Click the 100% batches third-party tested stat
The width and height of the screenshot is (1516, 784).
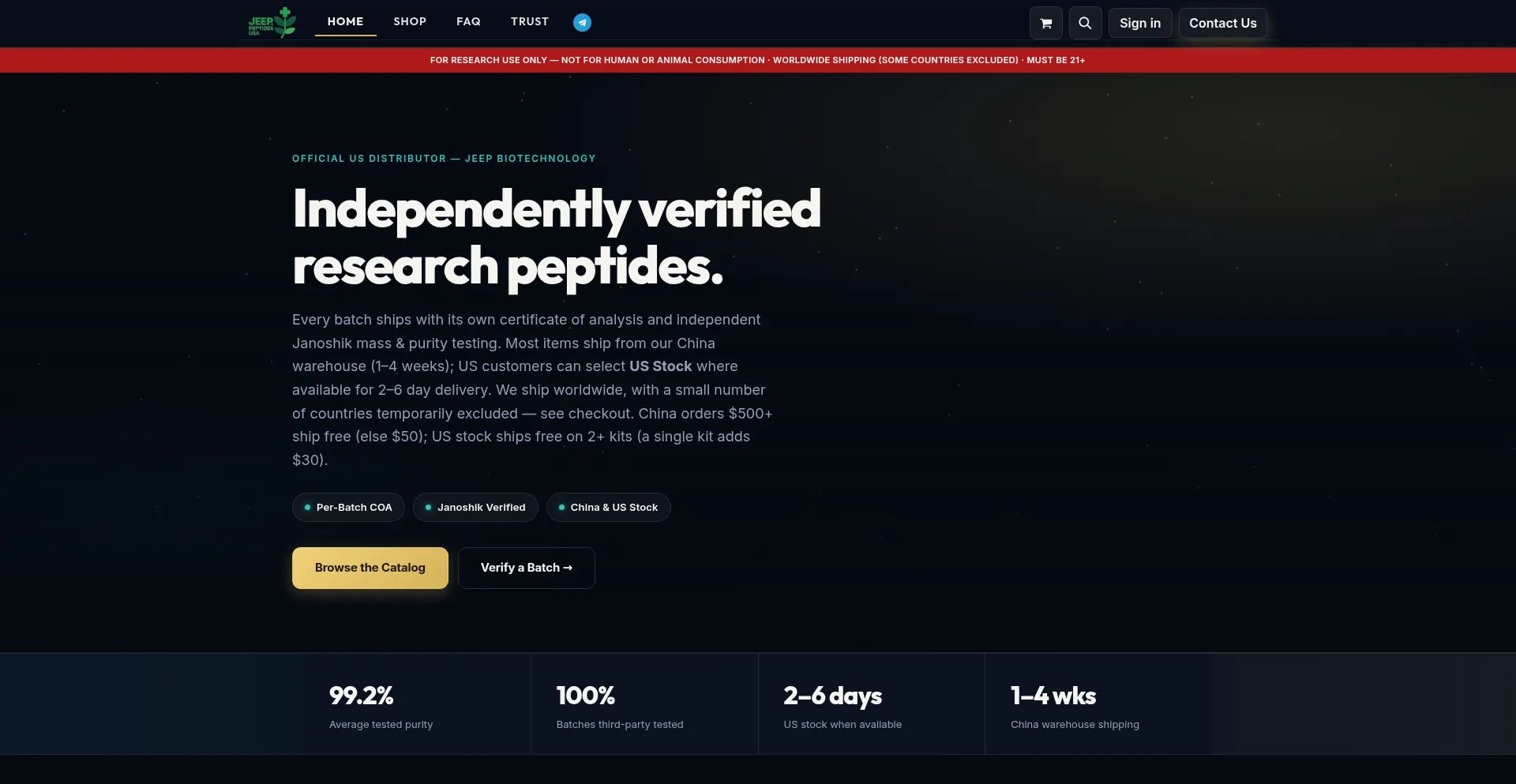[644, 704]
